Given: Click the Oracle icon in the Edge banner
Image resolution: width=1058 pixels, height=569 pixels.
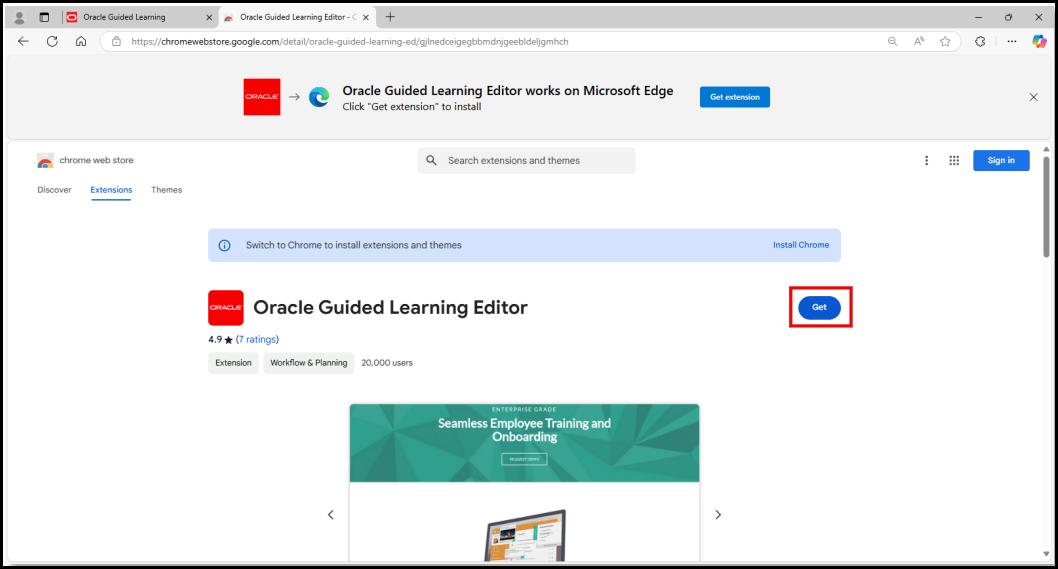Looking at the screenshot, I should click(x=262, y=97).
